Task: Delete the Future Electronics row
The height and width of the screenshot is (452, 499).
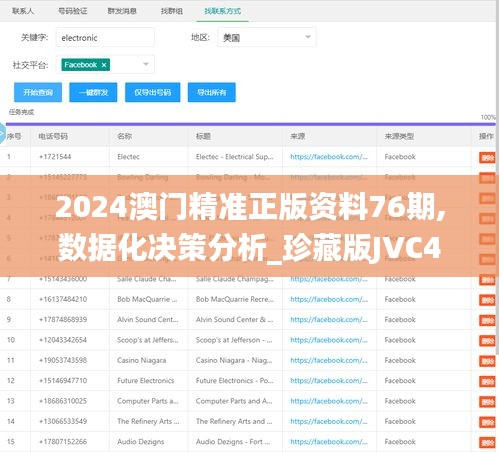Action: (x=487, y=381)
